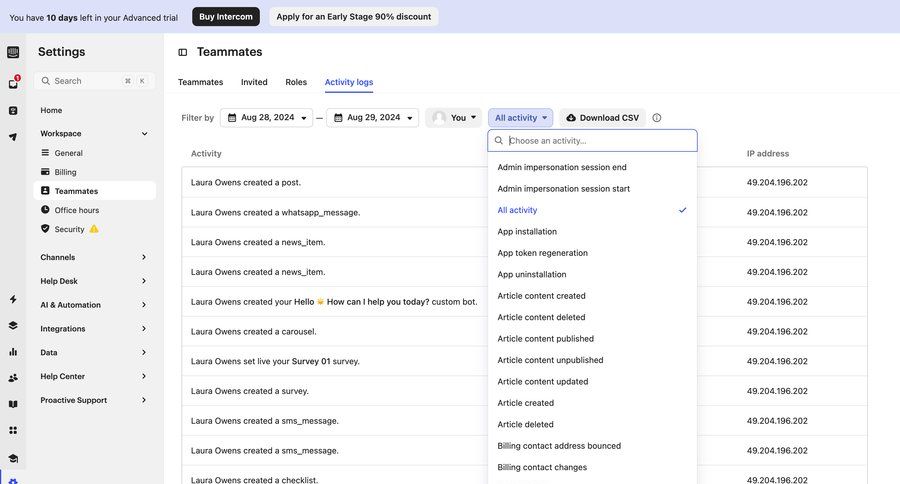Open the You teammate filter dropdown
Viewport: 900px width, 484px height.
(453, 118)
